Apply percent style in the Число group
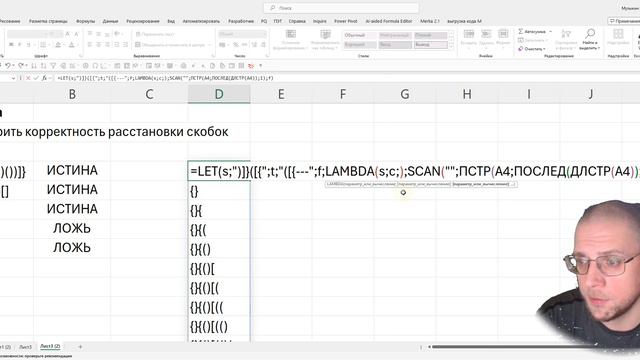Viewport: 640px width, 360px height. click(236, 44)
